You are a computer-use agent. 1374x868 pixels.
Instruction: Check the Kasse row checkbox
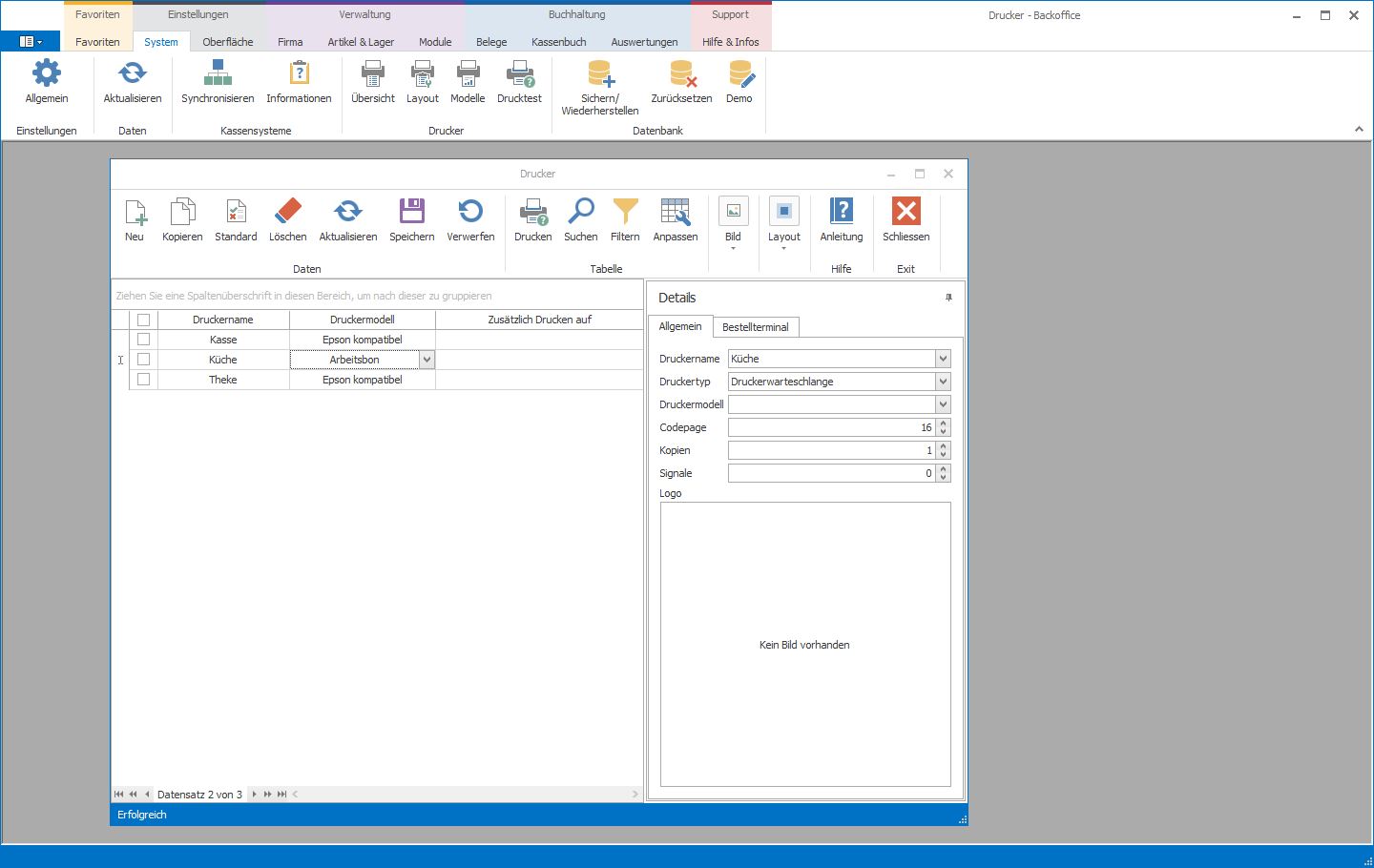(x=144, y=340)
